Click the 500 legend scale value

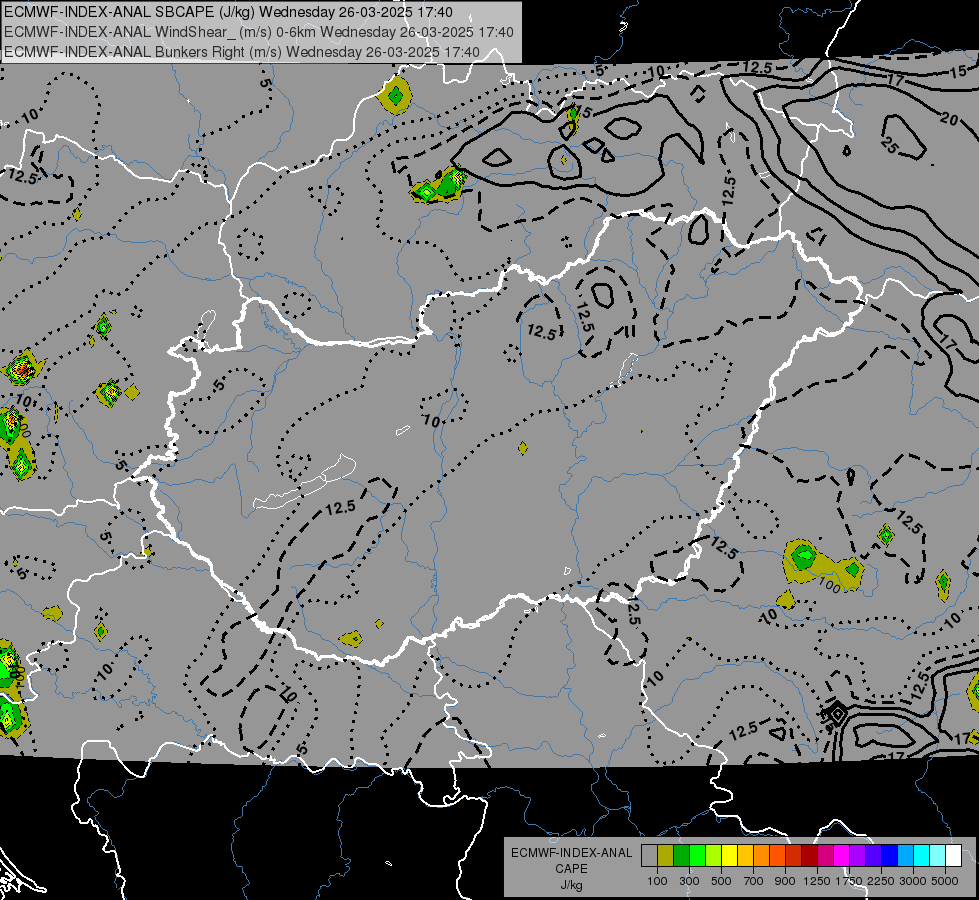point(721,881)
